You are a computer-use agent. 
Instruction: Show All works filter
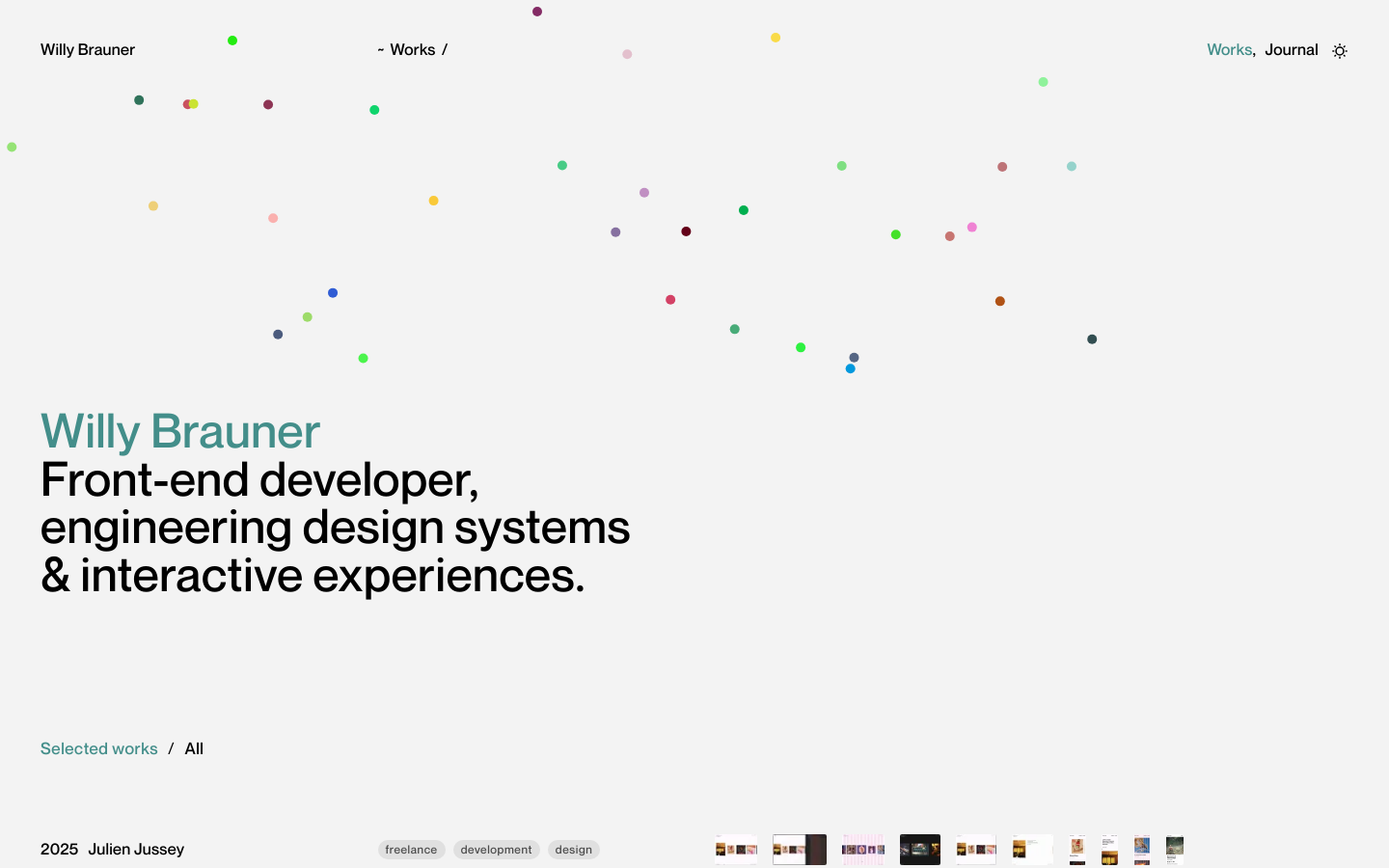(194, 748)
